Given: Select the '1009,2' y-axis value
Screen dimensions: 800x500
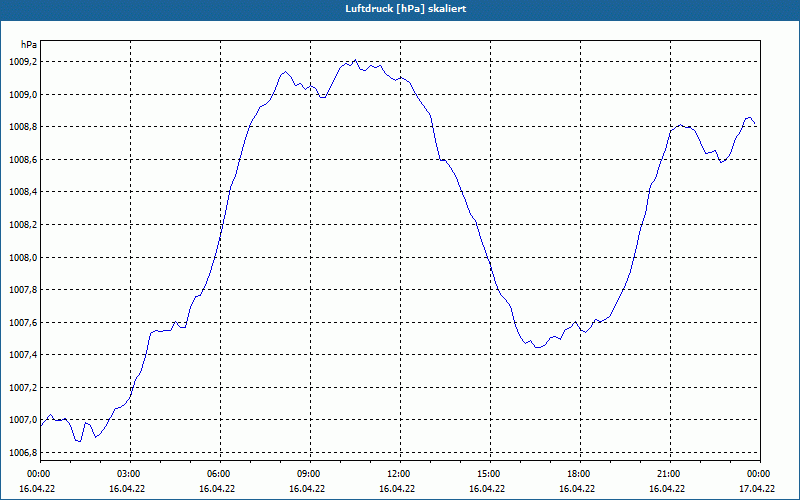Looking at the screenshot, I should point(23,62).
